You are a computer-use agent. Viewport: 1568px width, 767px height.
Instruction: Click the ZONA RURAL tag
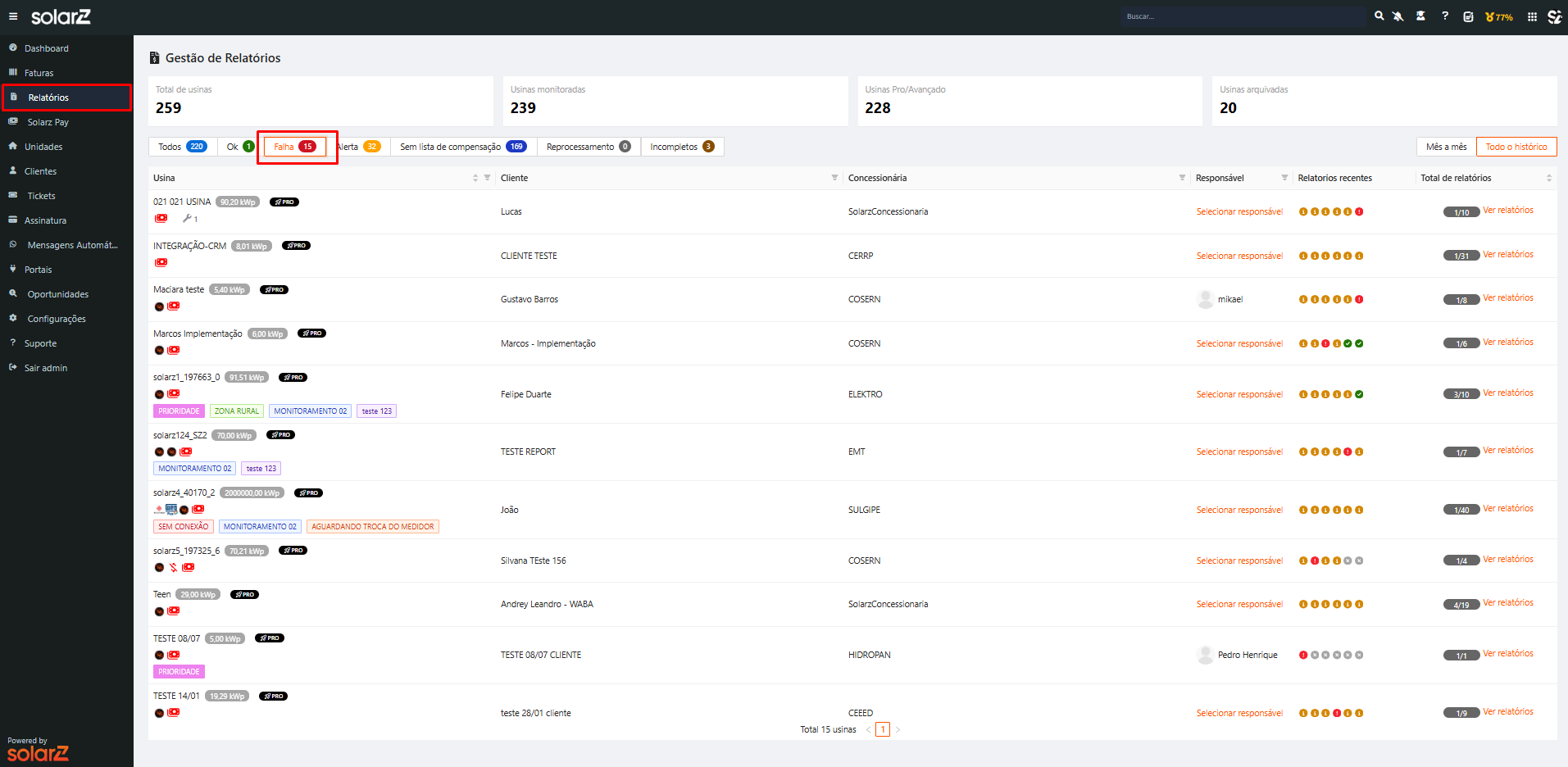[236, 411]
